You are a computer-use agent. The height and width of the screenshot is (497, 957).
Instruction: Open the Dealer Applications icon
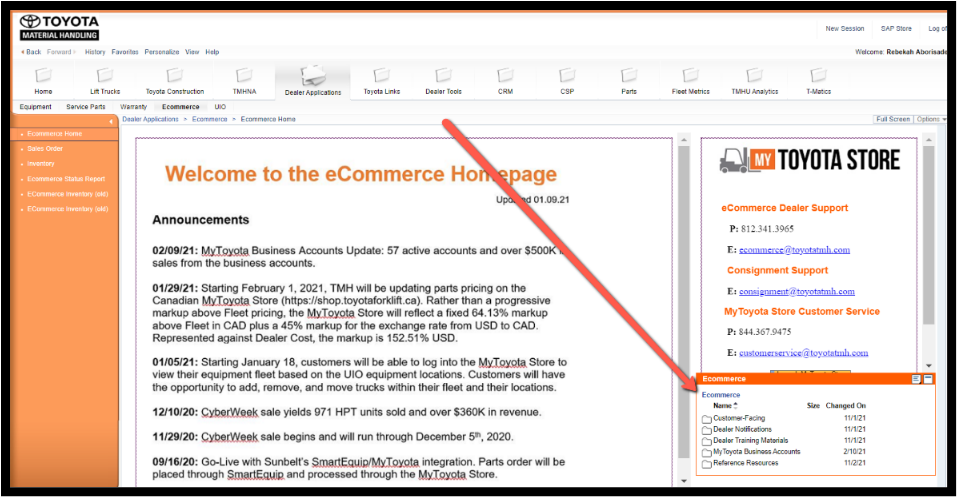(x=313, y=76)
